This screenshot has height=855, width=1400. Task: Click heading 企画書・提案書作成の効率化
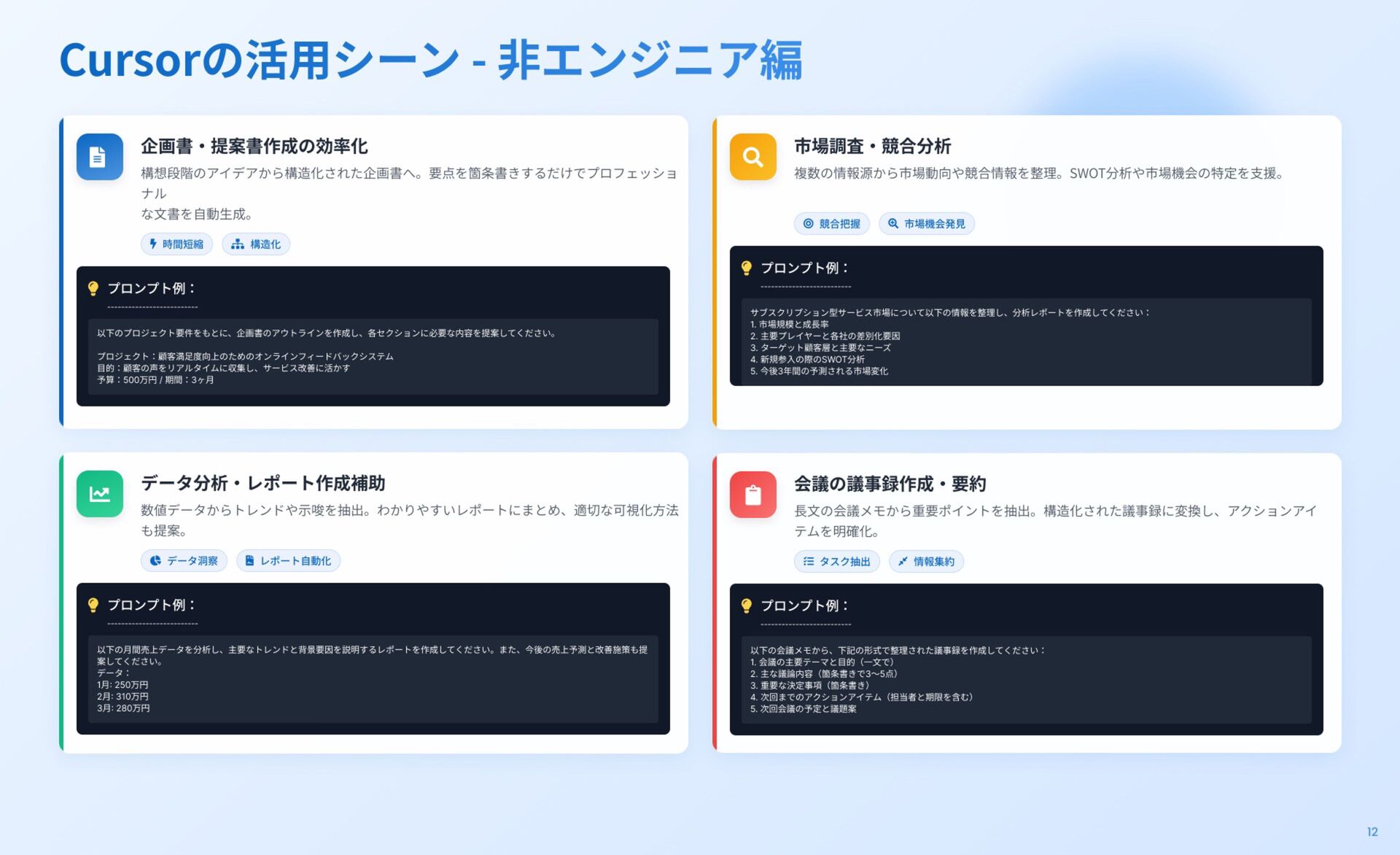pos(254,146)
